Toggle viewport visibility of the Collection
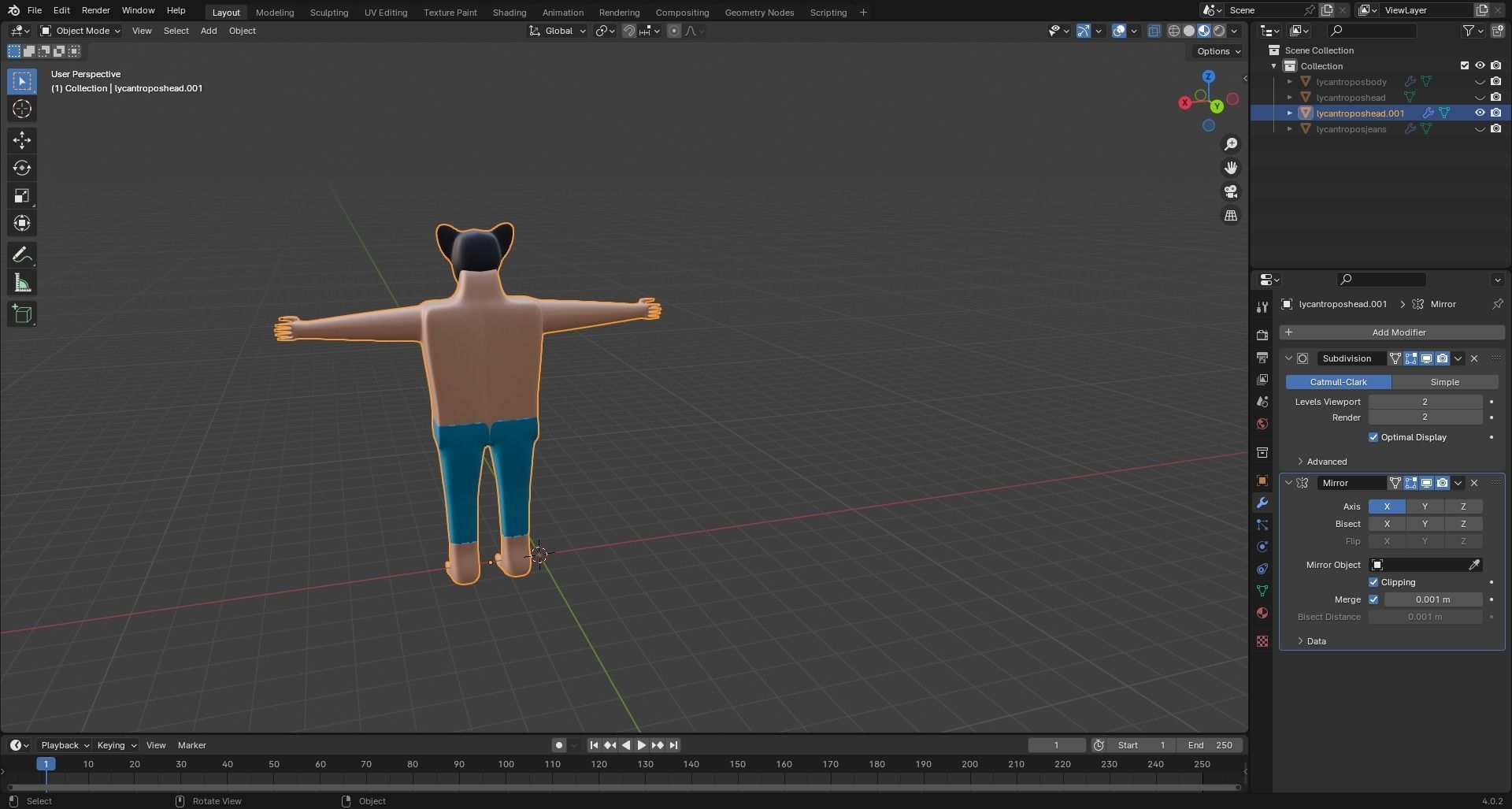The image size is (1512, 809). [x=1480, y=65]
